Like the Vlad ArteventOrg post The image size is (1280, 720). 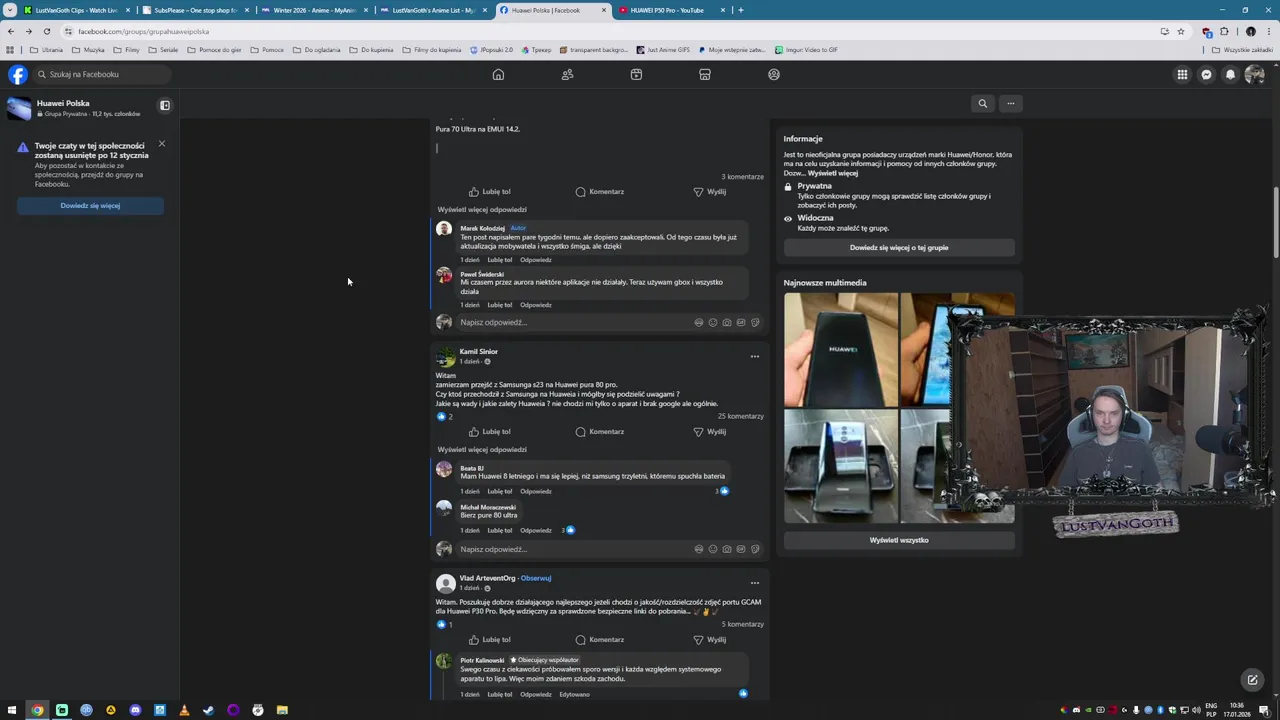click(x=490, y=640)
